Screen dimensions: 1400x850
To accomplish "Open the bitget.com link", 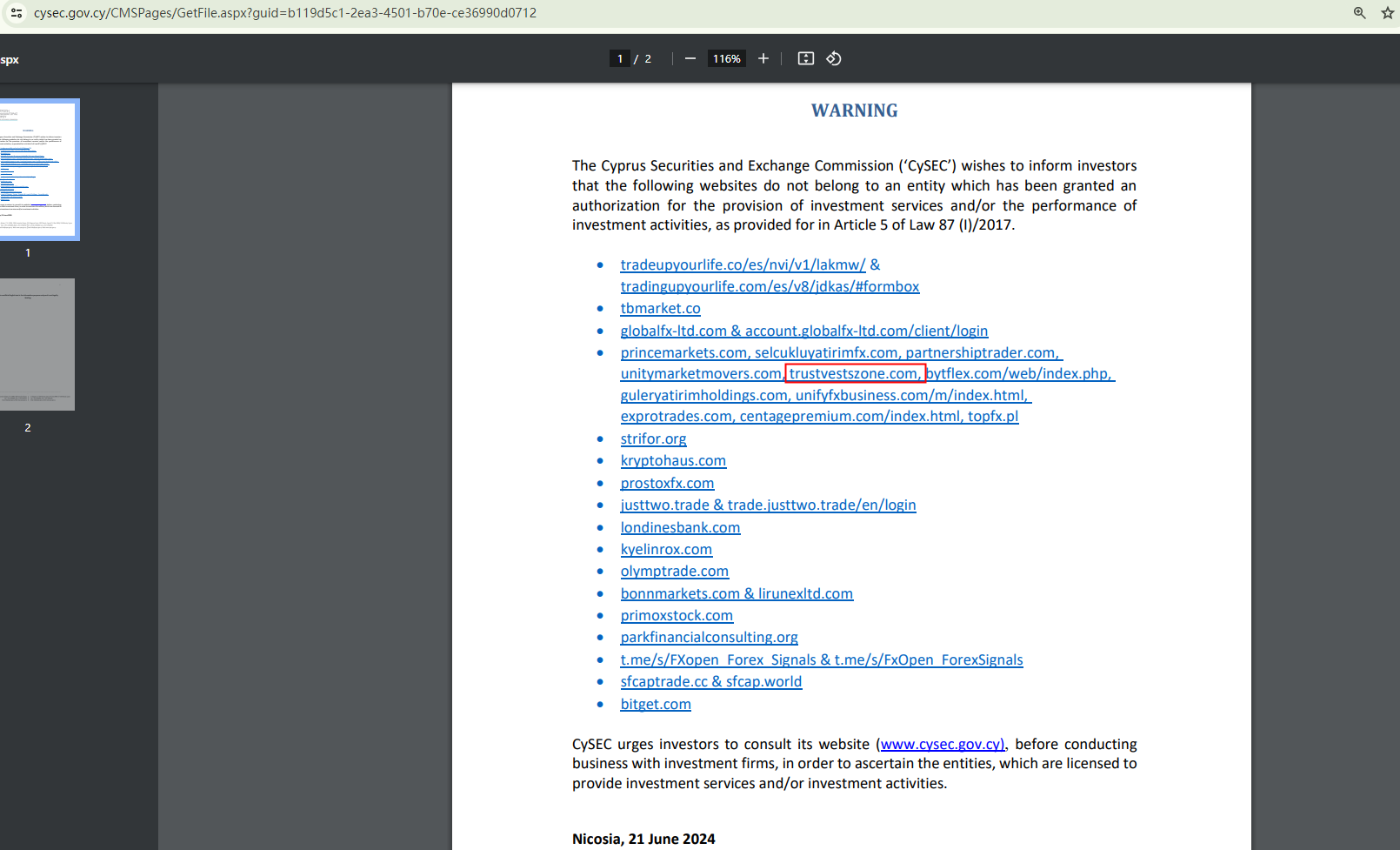I will click(x=656, y=704).
